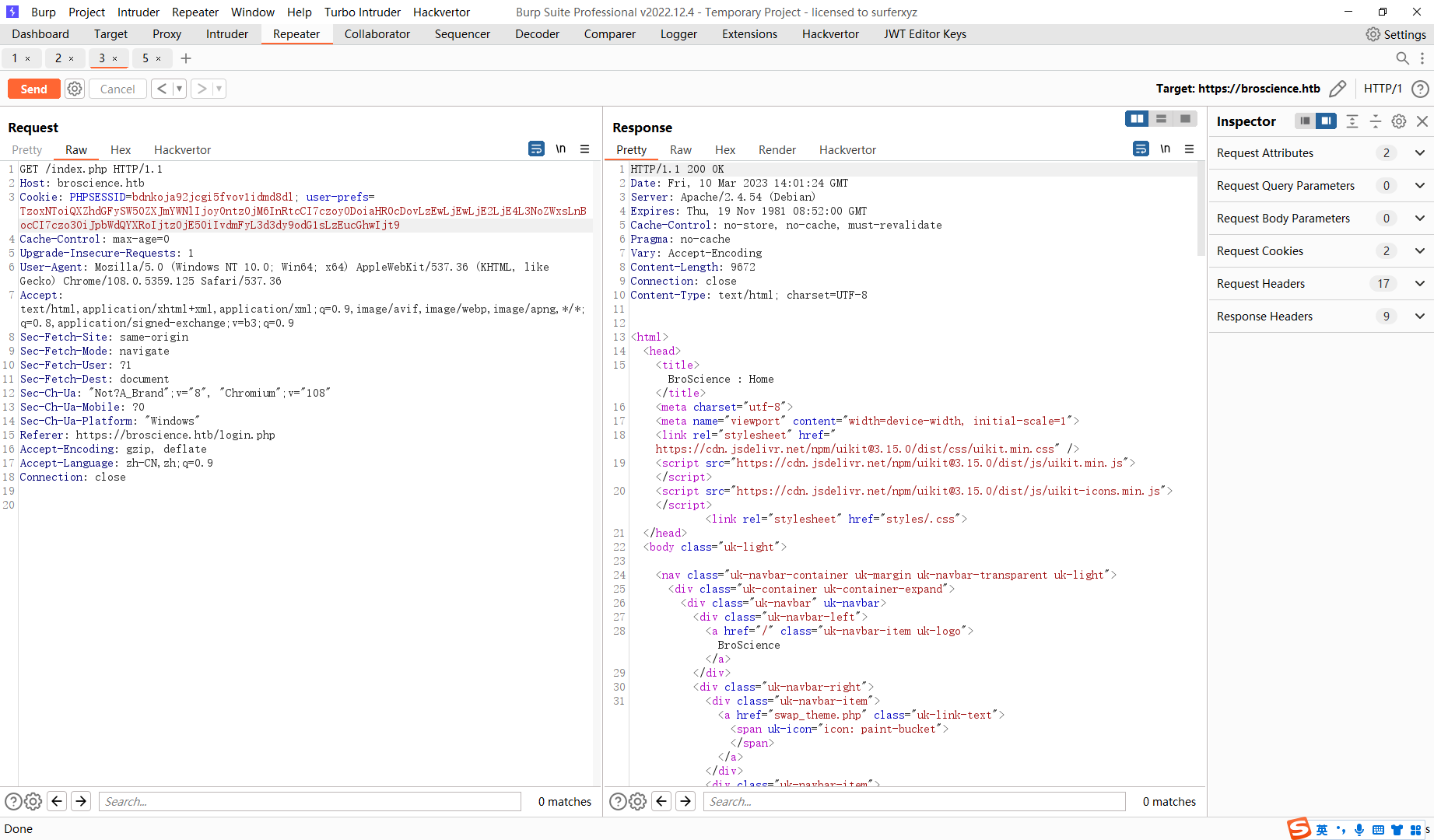Open request search settings gear
This screenshot has height=840, width=1434.
[x=33, y=802]
